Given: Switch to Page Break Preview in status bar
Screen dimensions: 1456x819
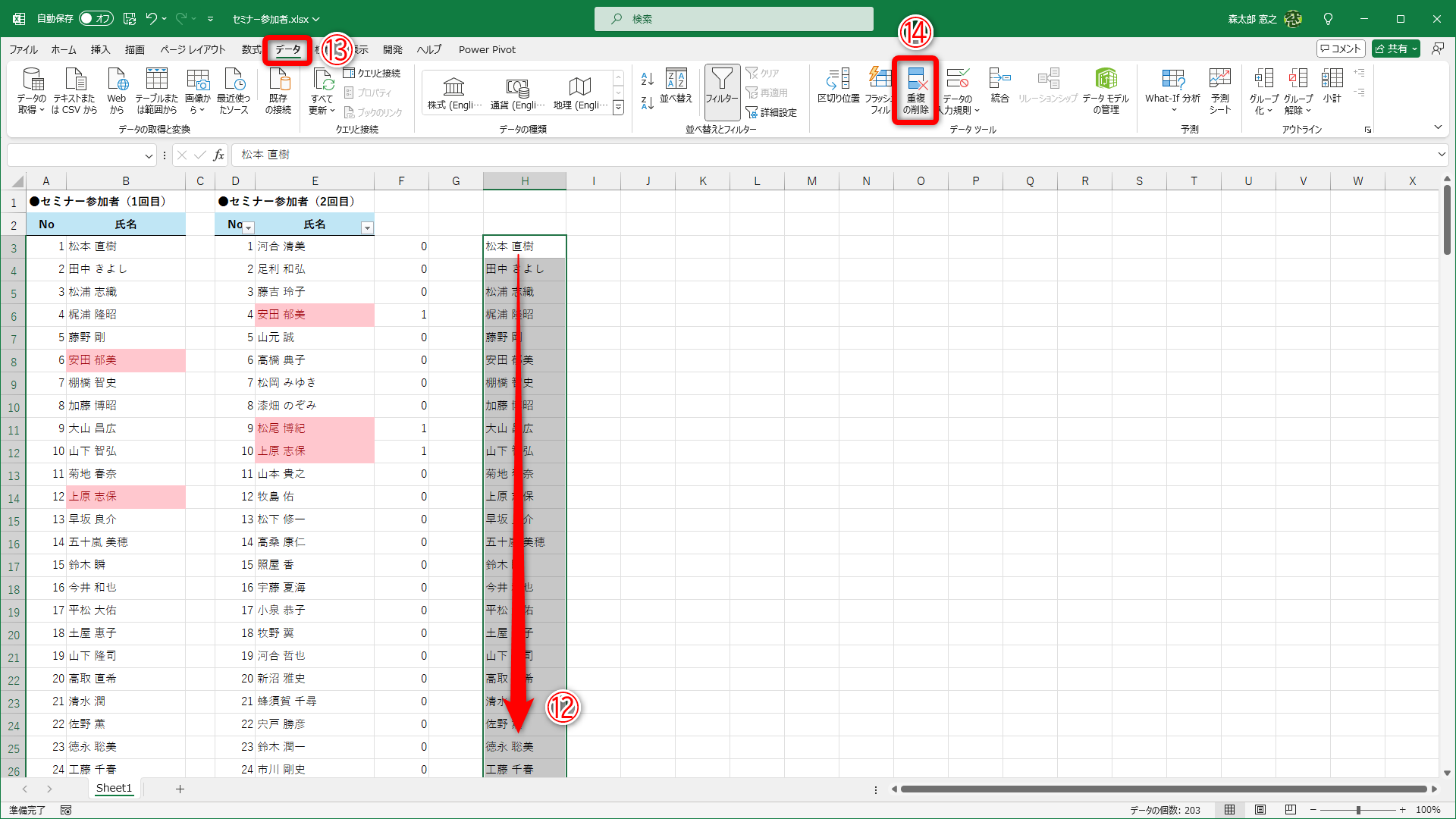Looking at the screenshot, I should click(1291, 810).
